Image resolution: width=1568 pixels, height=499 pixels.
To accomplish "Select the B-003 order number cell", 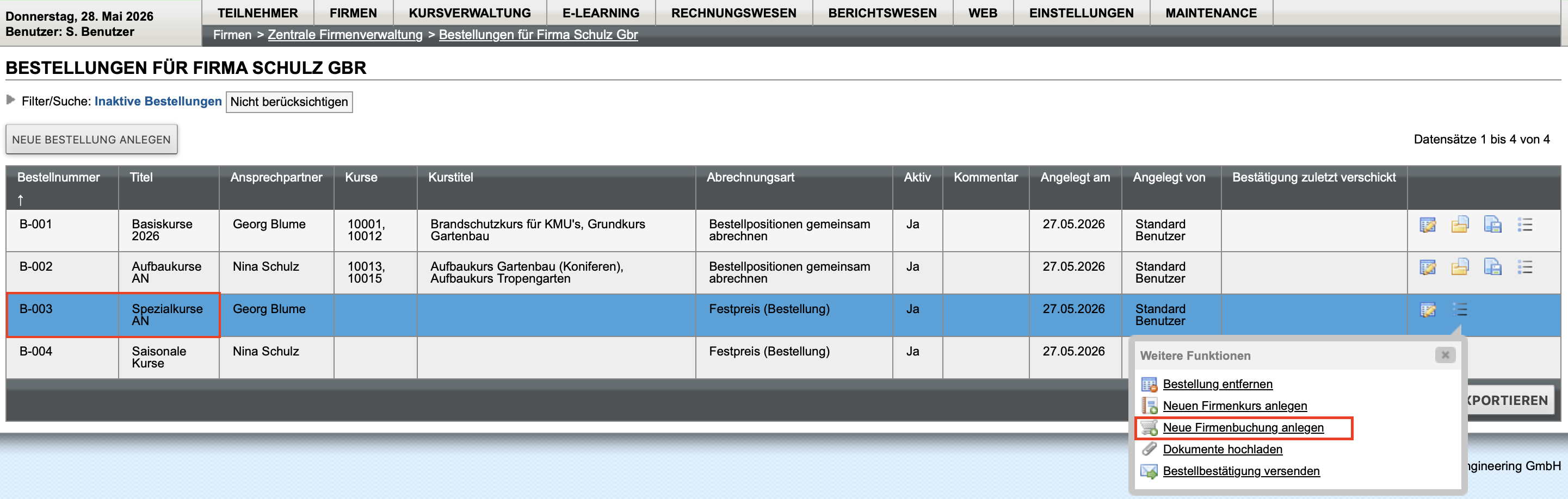I will click(x=62, y=315).
